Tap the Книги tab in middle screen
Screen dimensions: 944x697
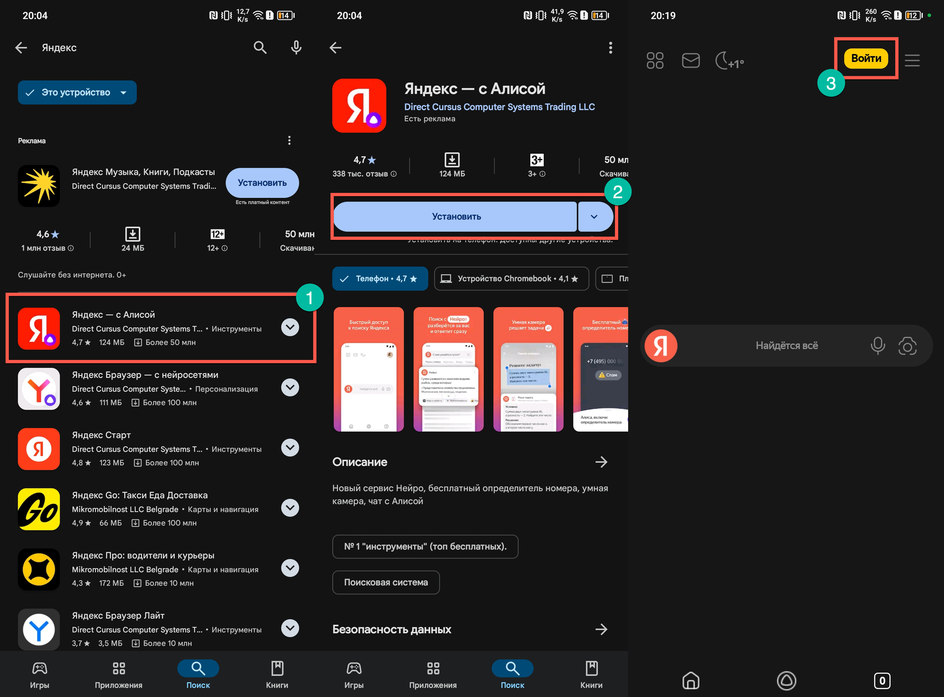click(x=592, y=674)
